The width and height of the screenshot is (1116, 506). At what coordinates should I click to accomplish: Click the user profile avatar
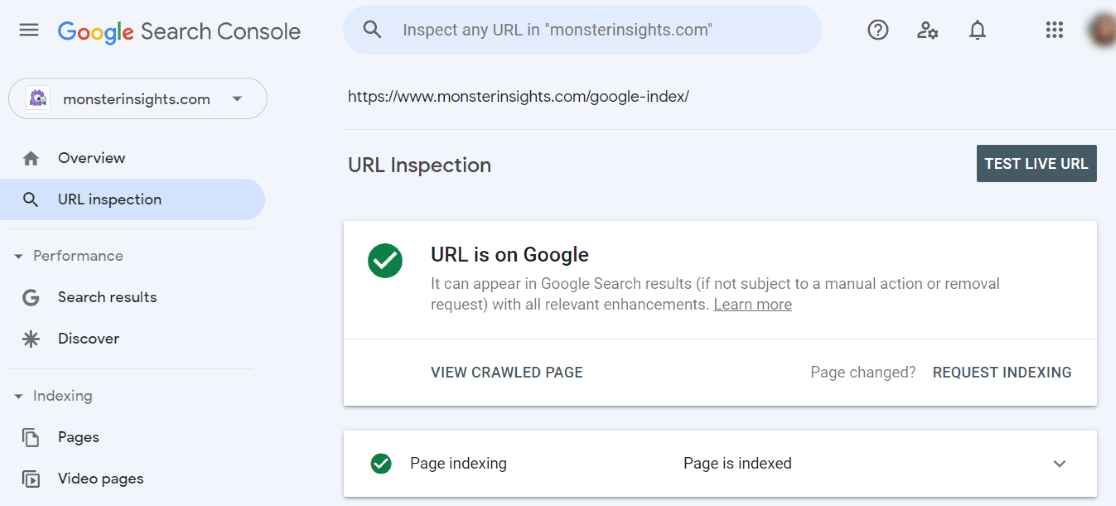coord(1103,30)
